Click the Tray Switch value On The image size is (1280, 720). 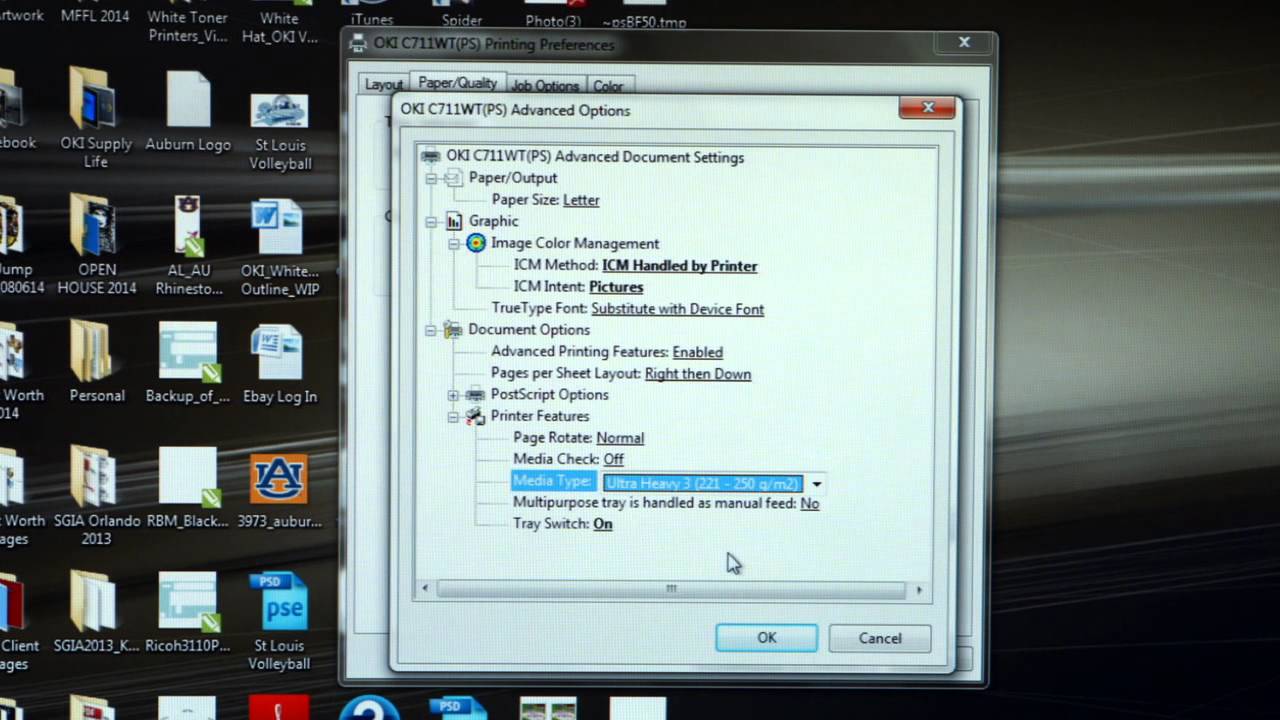pos(603,524)
